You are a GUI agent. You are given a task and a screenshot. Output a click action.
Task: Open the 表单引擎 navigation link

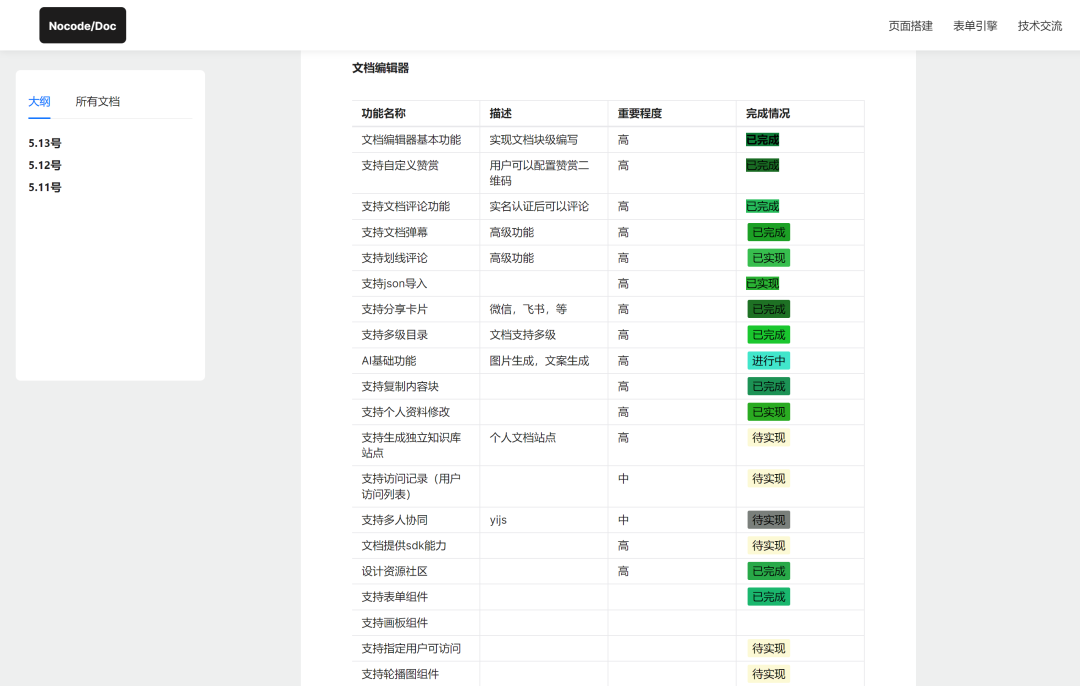coord(975,26)
